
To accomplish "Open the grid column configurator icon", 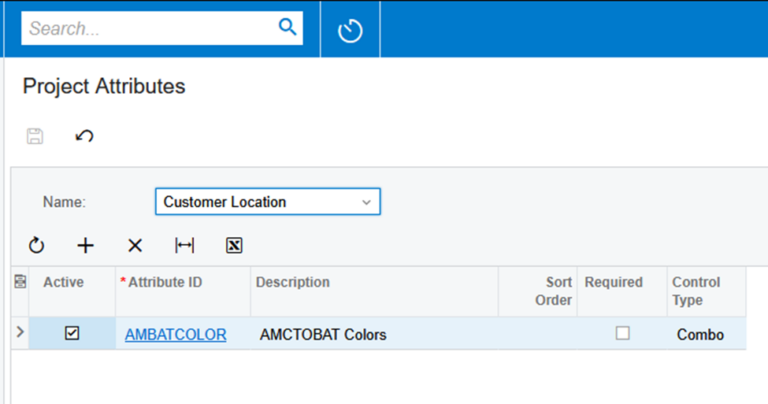I will [x=20, y=282].
